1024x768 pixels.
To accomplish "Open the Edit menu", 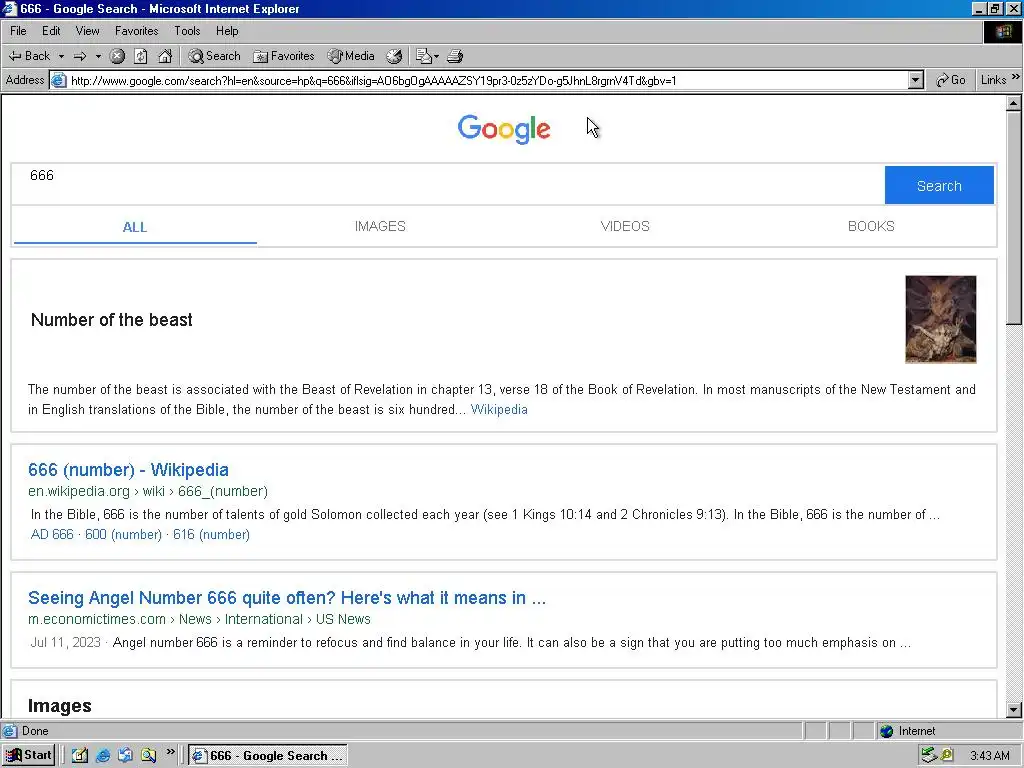I will [x=51, y=31].
